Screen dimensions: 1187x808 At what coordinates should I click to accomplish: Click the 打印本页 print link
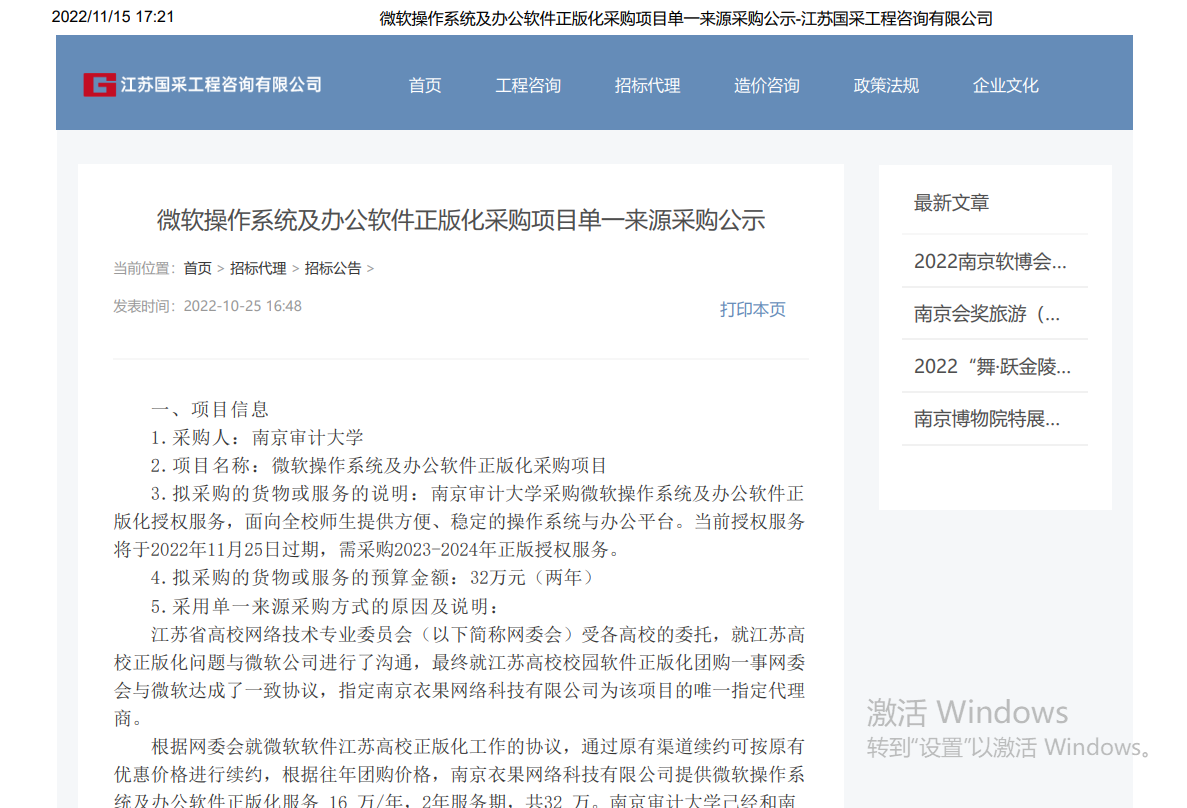(752, 309)
